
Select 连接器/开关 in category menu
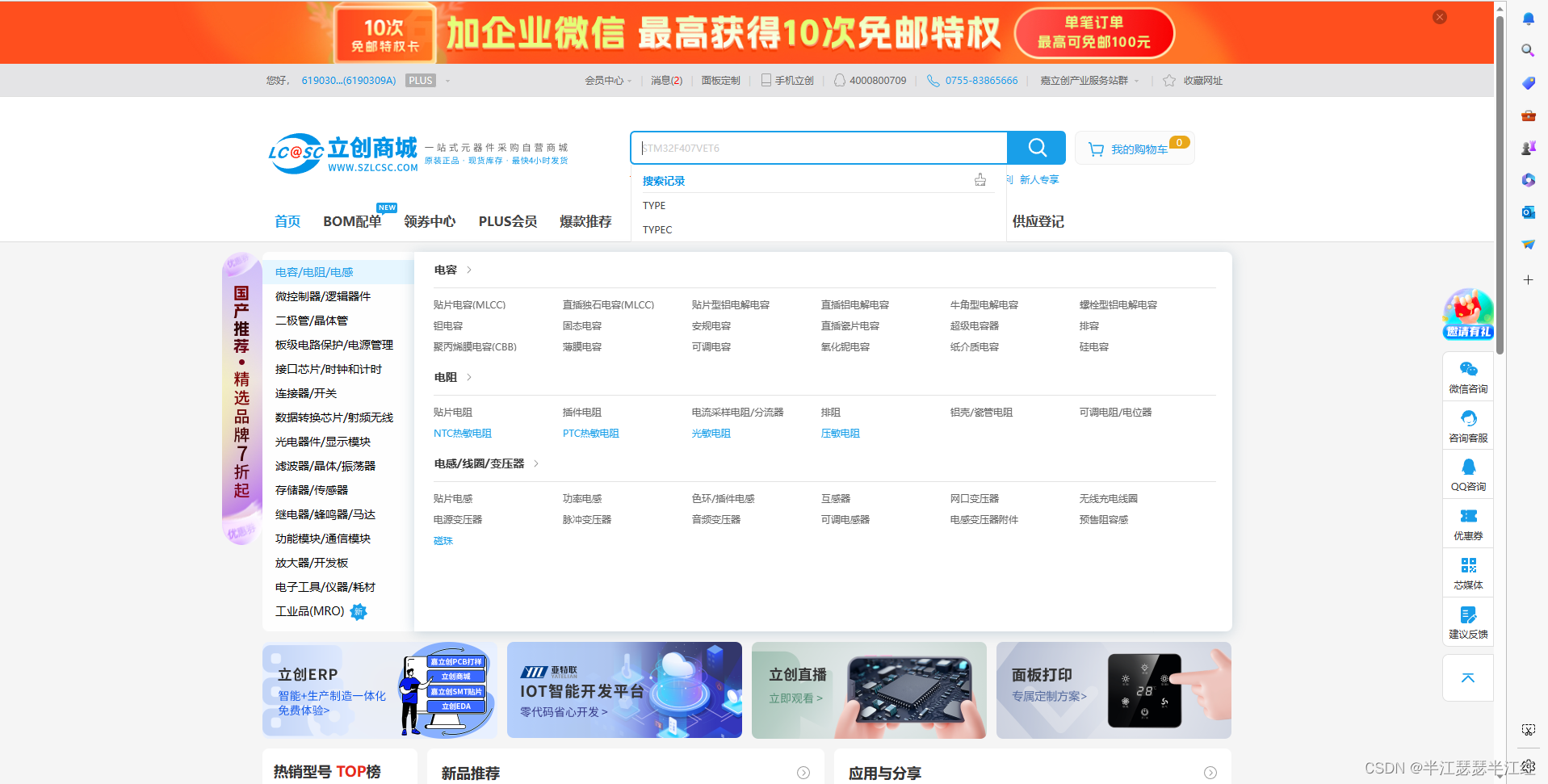[306, 393]
